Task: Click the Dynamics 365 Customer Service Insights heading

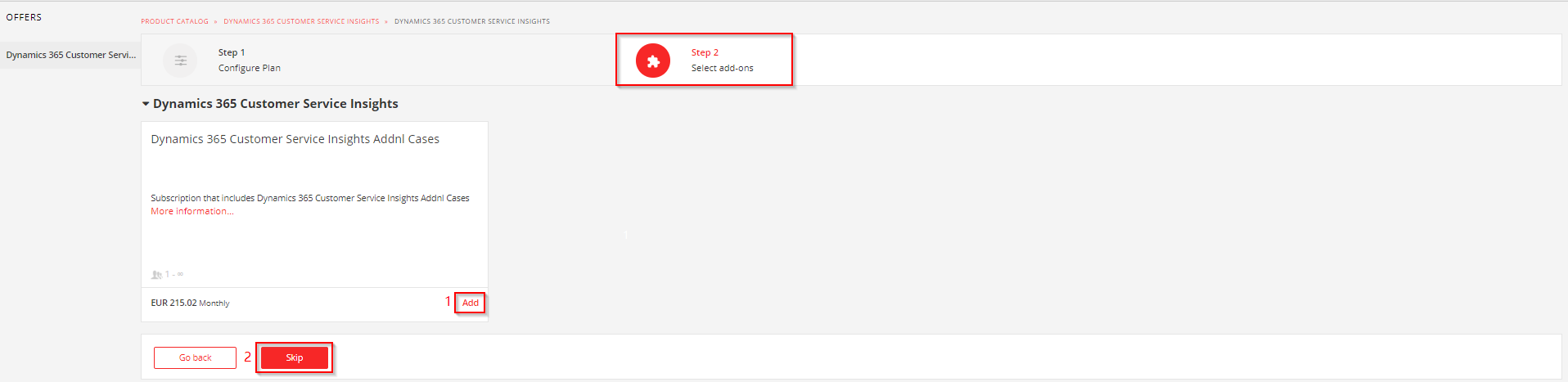Action: pyautogui.click(x=275, y=104)
